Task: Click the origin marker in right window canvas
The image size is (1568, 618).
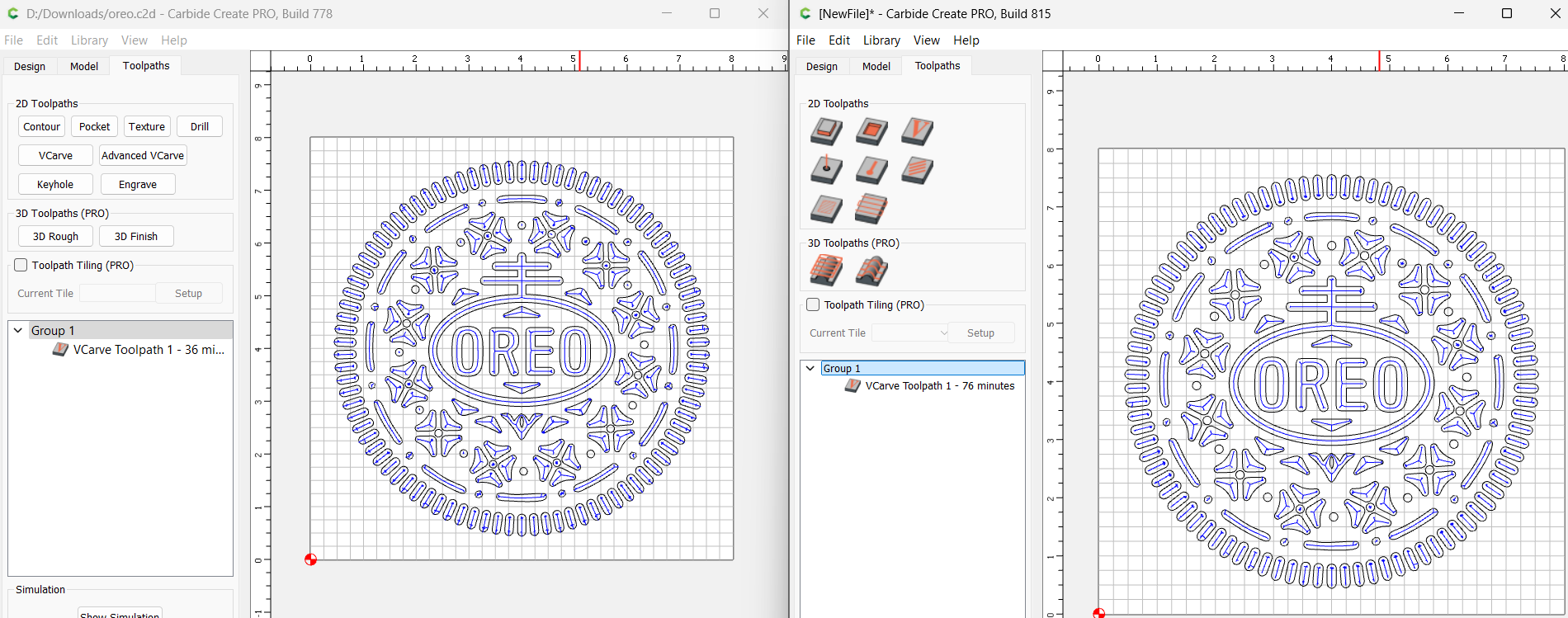Action: (x=1098, y=613)
